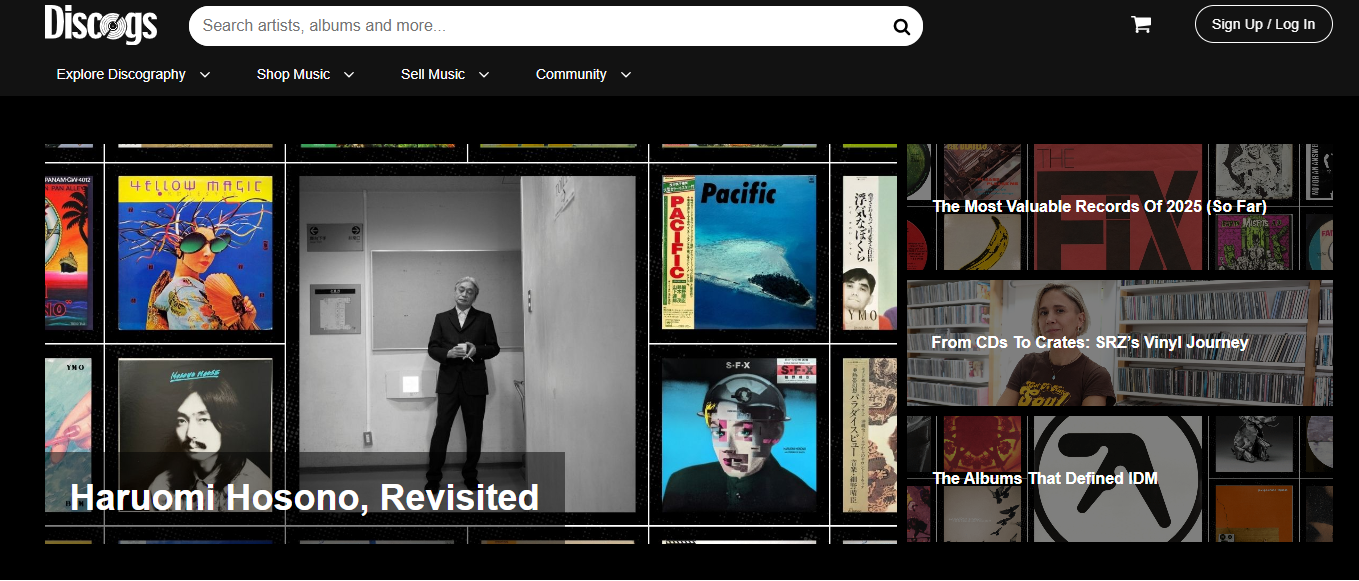Open The Most Valuable Records Of 2025 article
Image resolution: width=1359 pixels, height=581 pixels.
click(x=1099, y=206)
